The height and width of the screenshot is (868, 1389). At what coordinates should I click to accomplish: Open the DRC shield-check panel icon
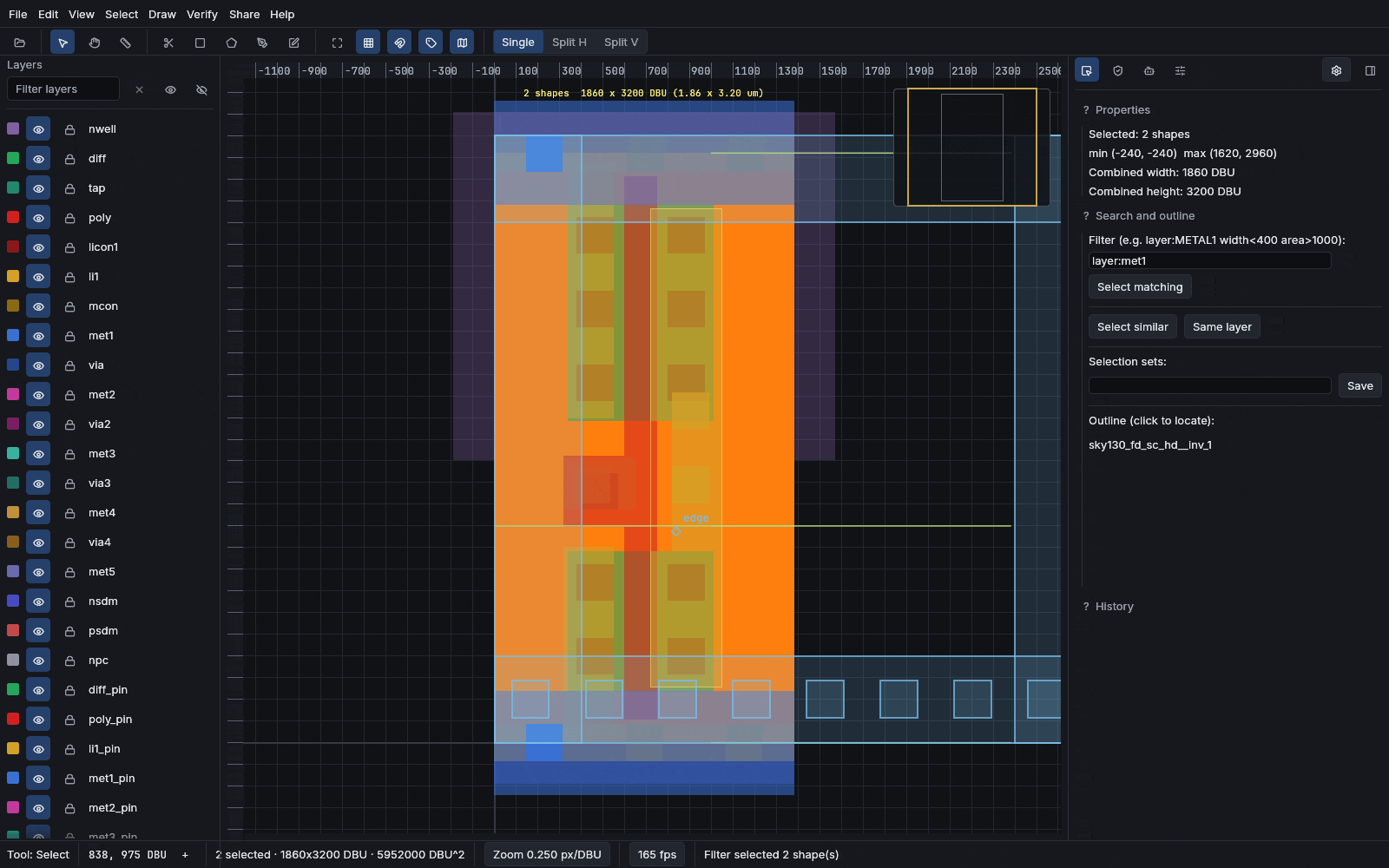click(x=1118, y=70)
